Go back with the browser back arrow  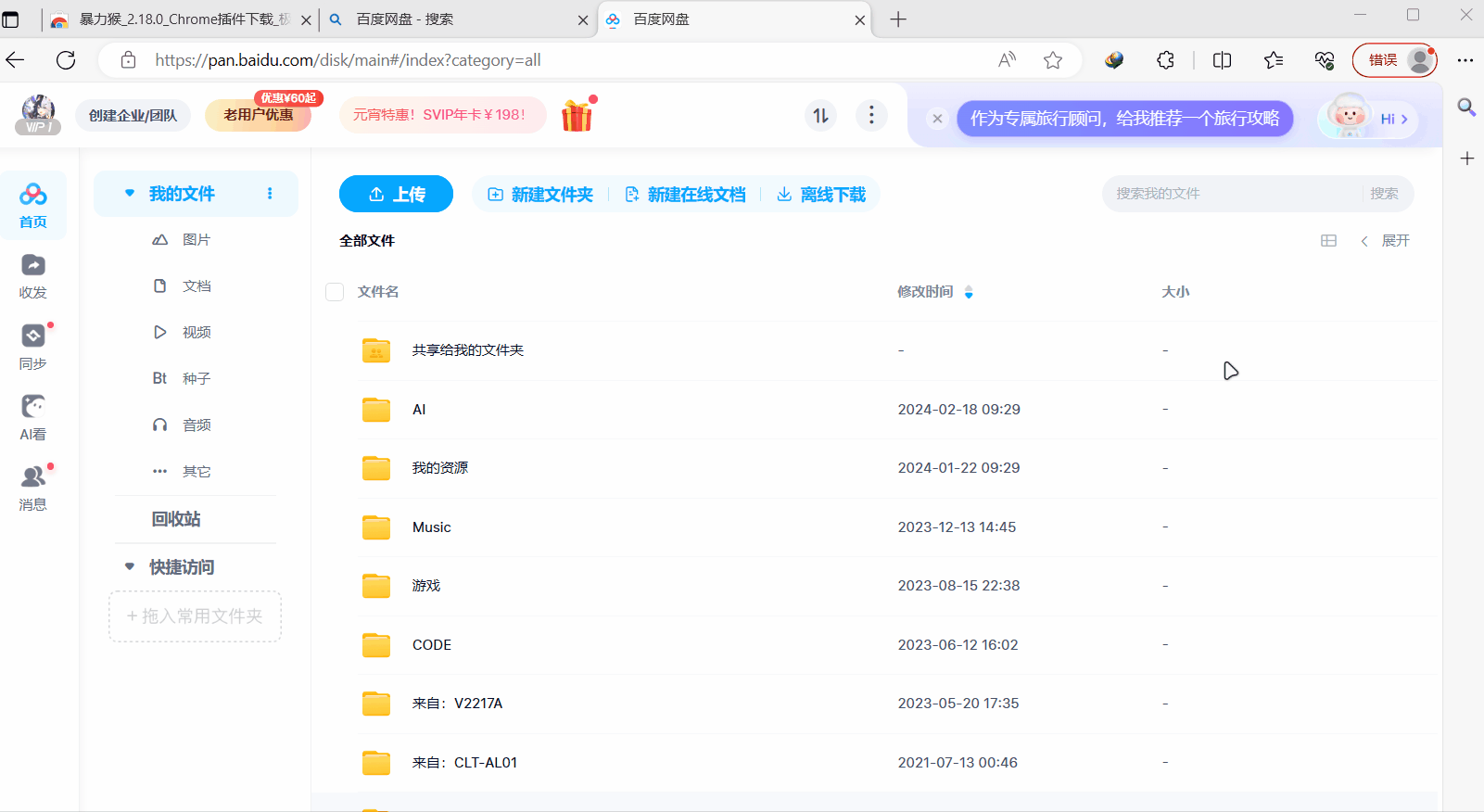coord(16,60)
